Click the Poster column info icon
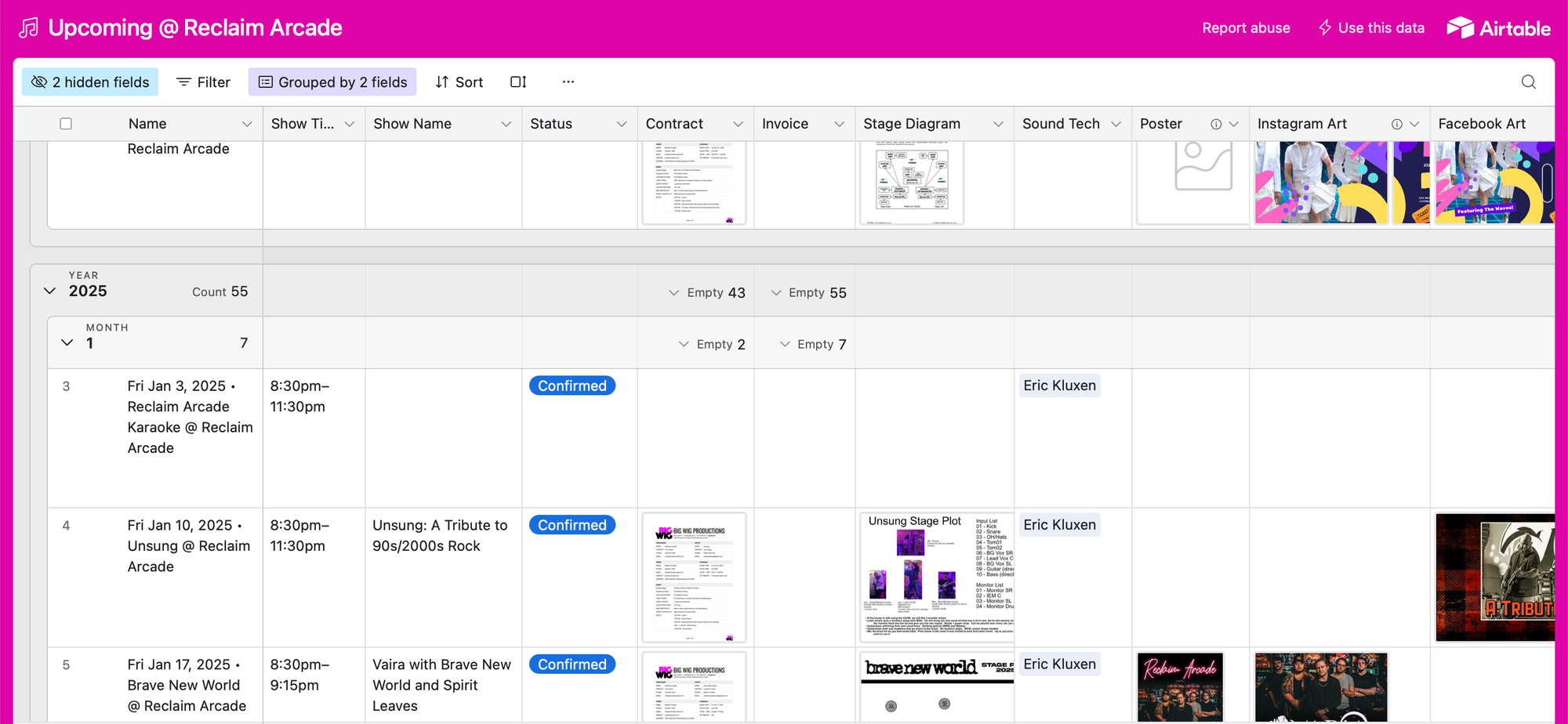 pos(1216,124)
